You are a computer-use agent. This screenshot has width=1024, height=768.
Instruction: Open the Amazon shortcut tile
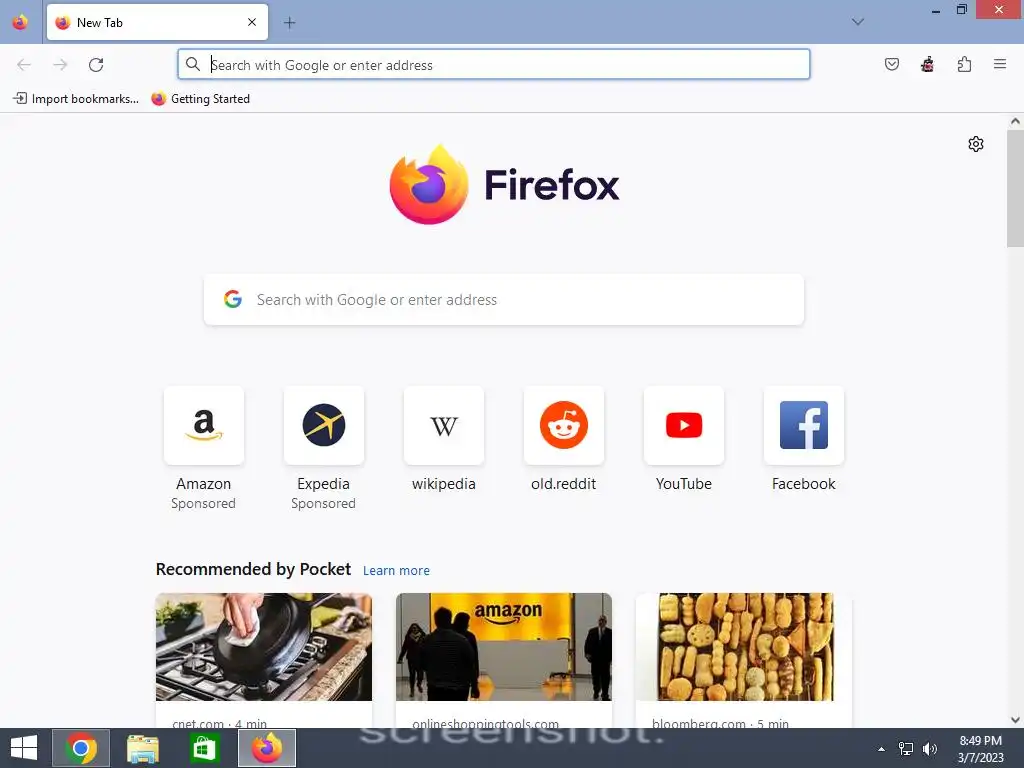point(204,426)
